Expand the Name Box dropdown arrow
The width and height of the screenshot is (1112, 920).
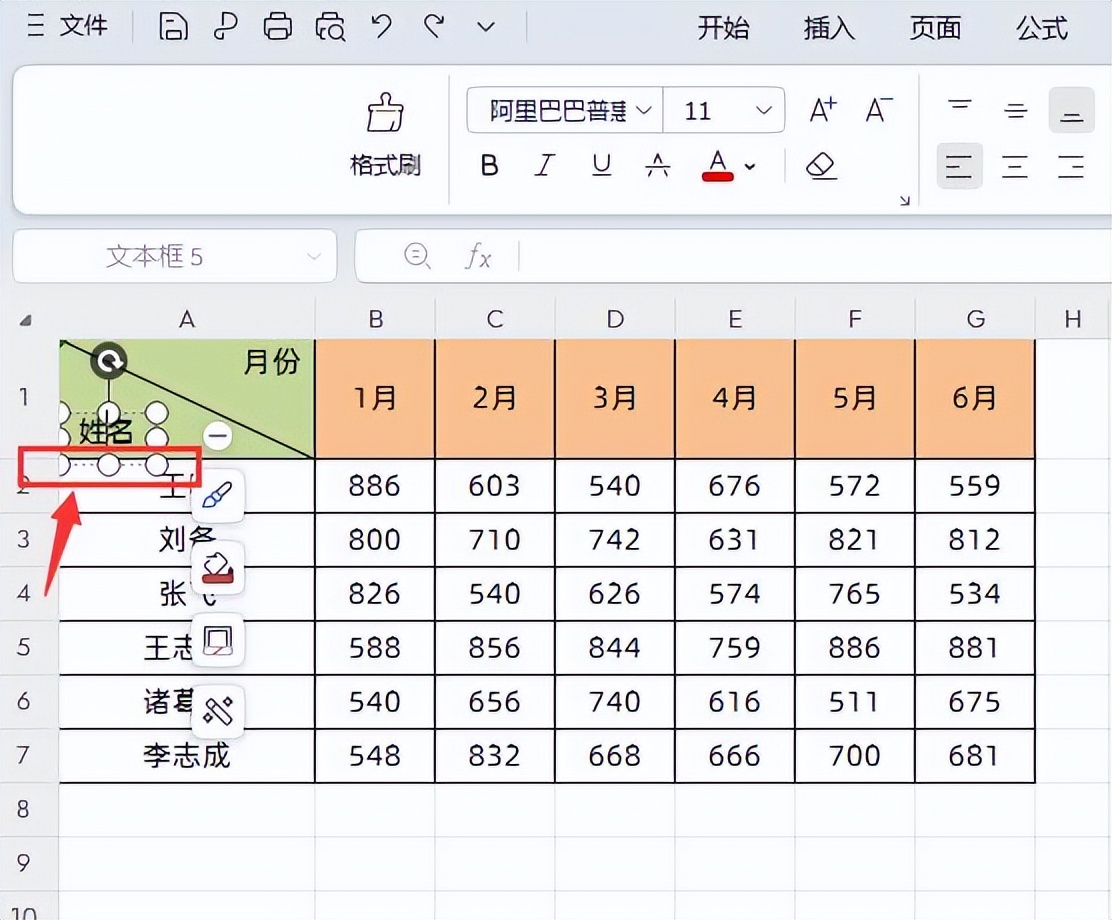pos(316,257)
